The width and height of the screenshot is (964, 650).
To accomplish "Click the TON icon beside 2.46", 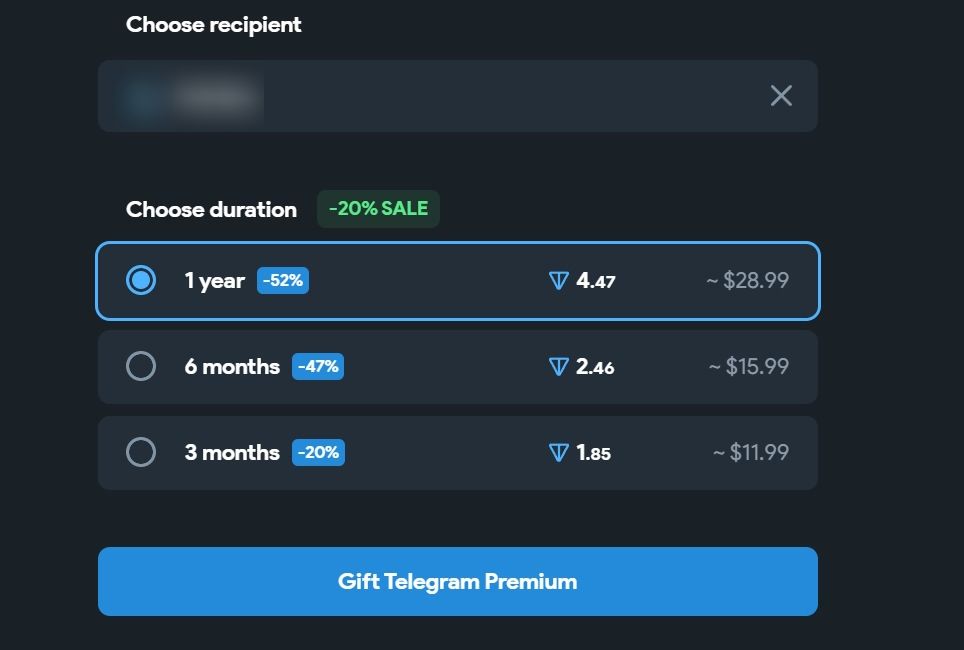I will coord(559,367).
